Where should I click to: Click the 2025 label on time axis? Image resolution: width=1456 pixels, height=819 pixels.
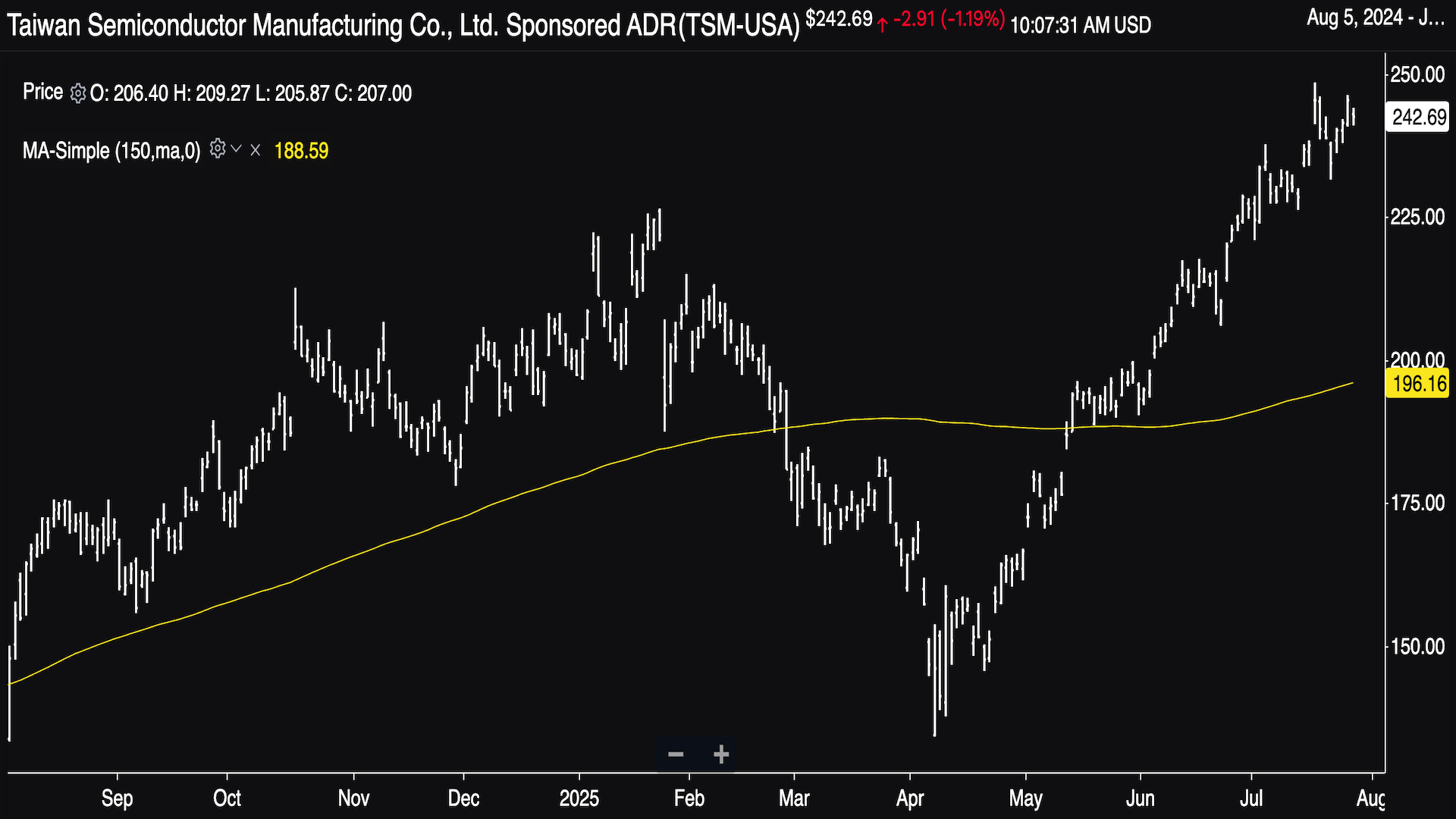(579, 798)
